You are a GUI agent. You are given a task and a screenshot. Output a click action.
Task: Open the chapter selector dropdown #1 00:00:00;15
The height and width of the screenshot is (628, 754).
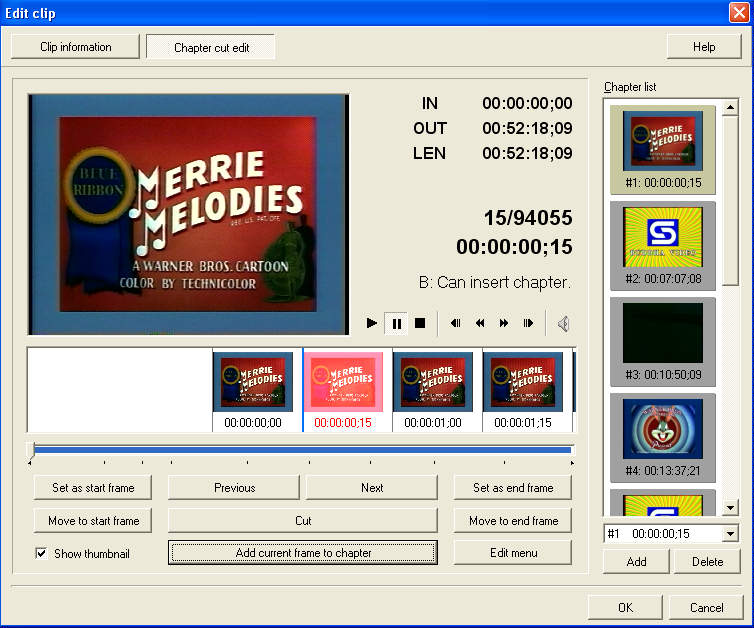click(x=671, y=534)
